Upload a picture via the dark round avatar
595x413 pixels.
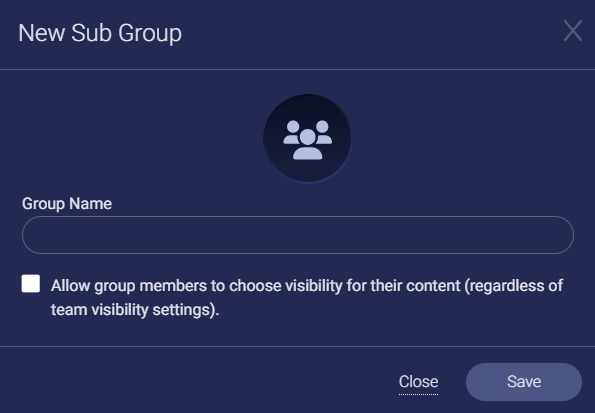pos(307,139)
